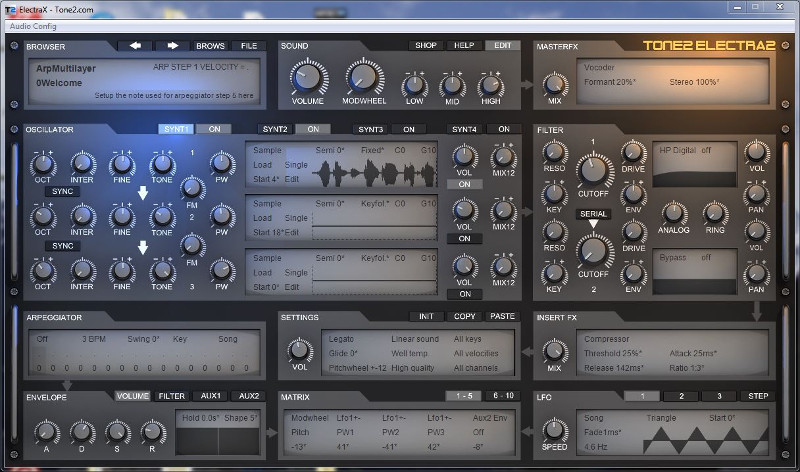Click the COPY button in Settings
Image resolution: width=800 pixels, height=472 pixels.
[x=464, y=316]
